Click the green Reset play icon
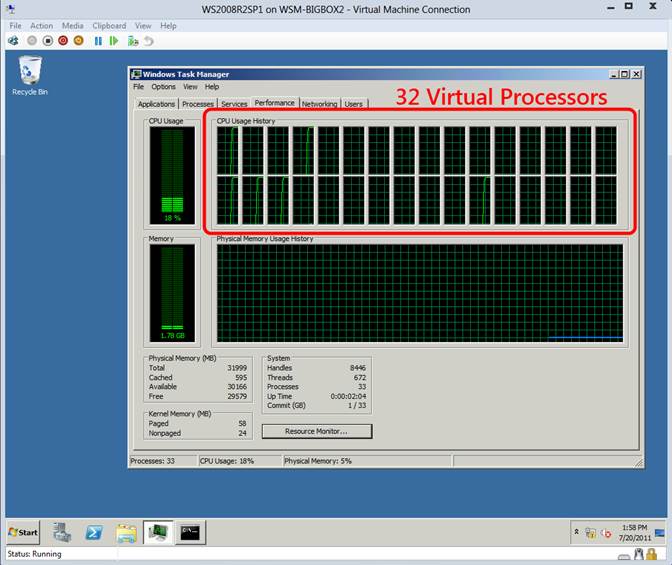Screen dimensions: 672x565 click(x=114, y=41)
